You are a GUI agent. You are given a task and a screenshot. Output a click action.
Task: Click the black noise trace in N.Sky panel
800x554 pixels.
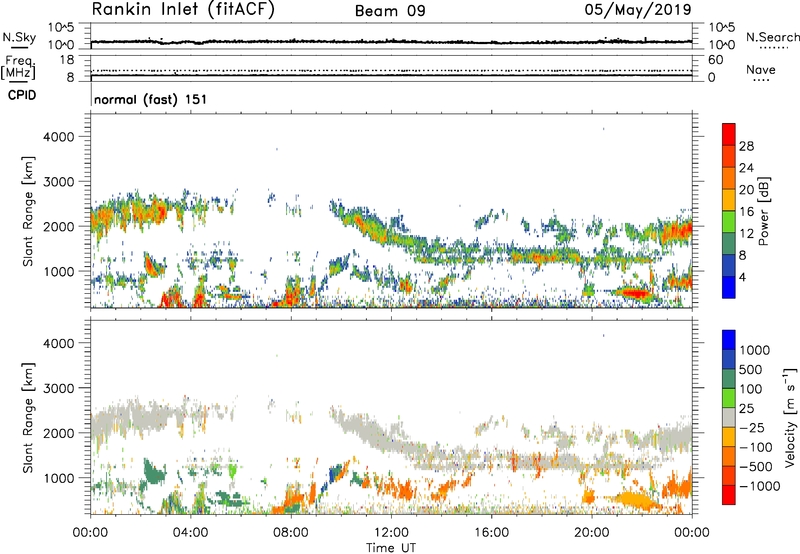tap(391, 41)
